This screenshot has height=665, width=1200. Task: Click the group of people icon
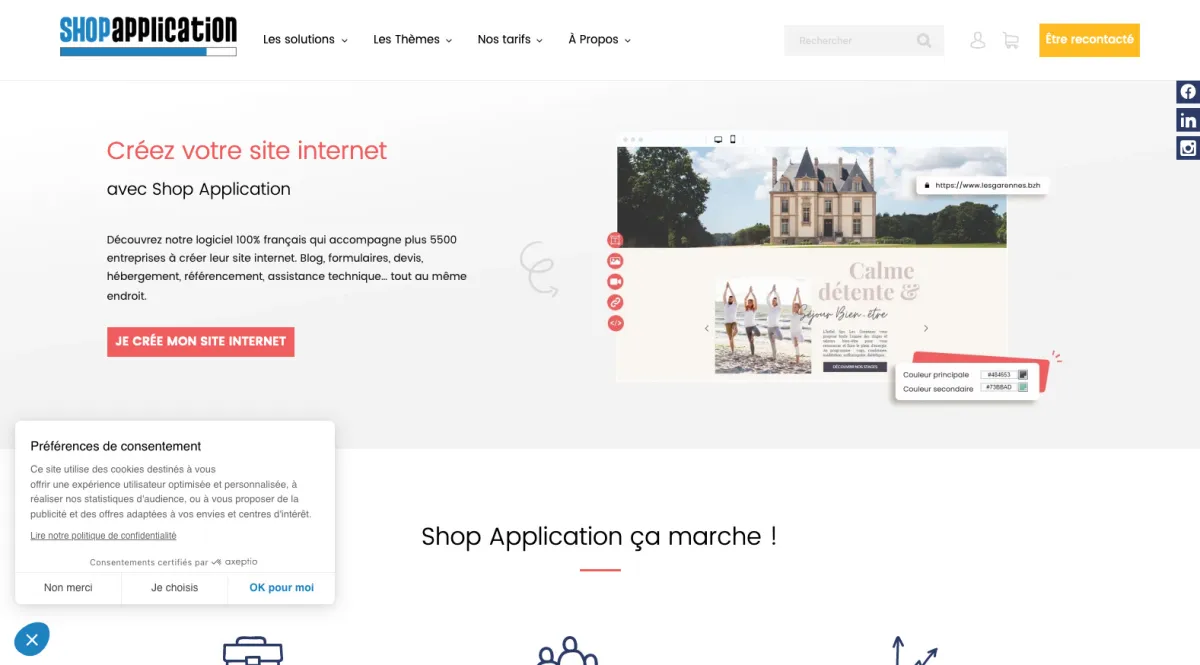coord(568,651)
